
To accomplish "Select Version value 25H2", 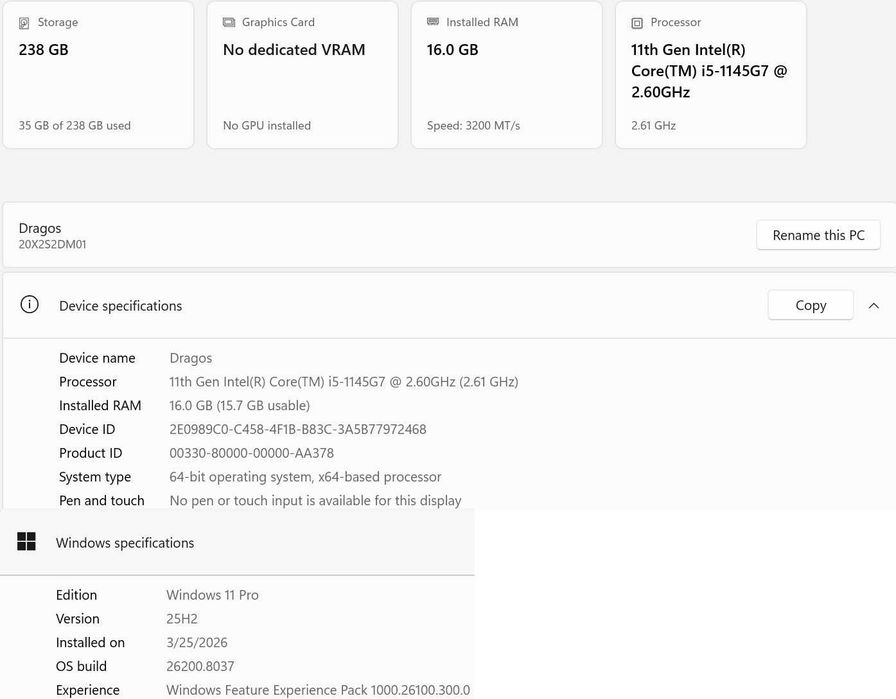I will [x=182, y=619].
